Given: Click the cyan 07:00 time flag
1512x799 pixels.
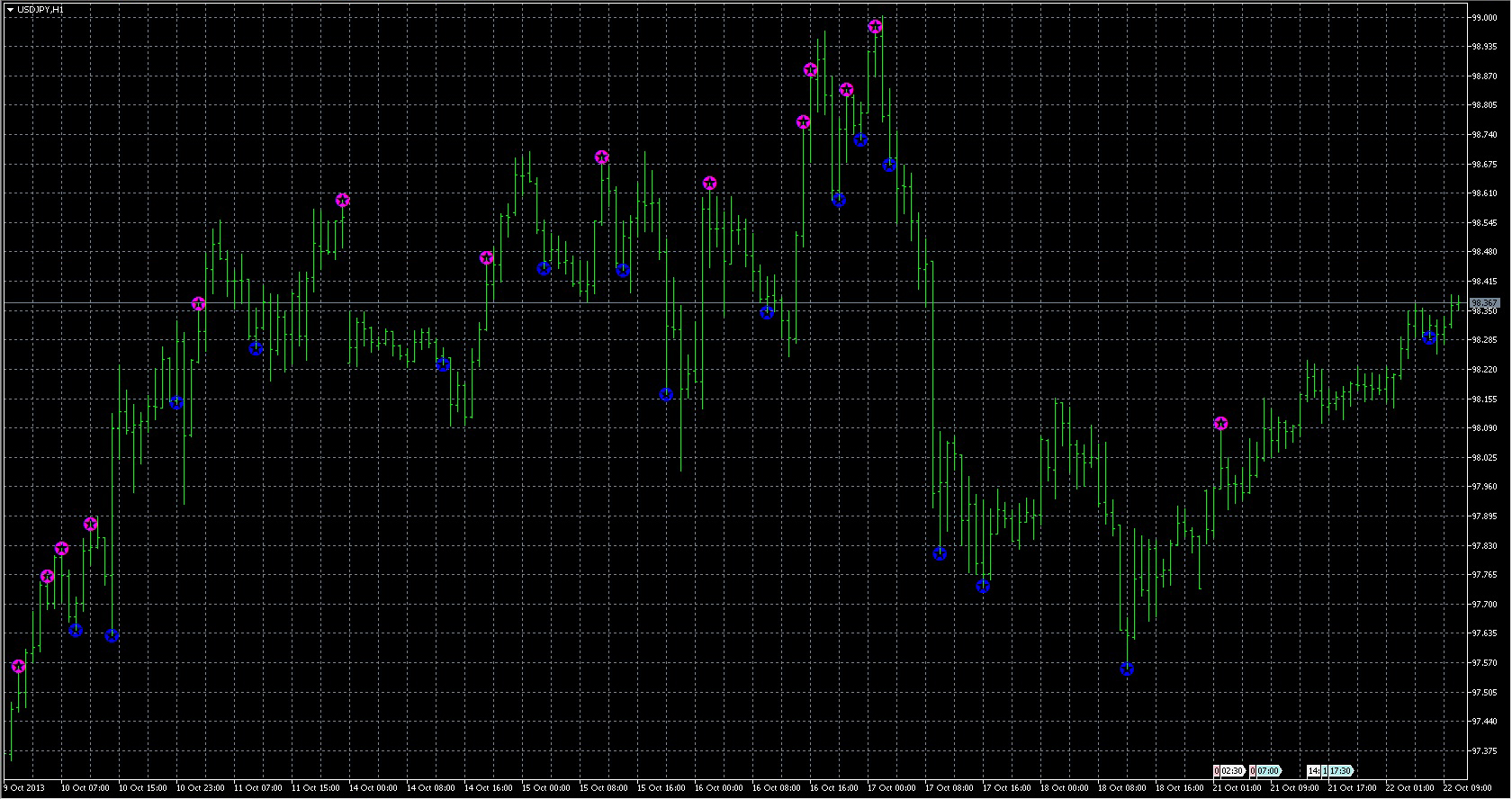Looking at the screenshot, I should 1266,771.
